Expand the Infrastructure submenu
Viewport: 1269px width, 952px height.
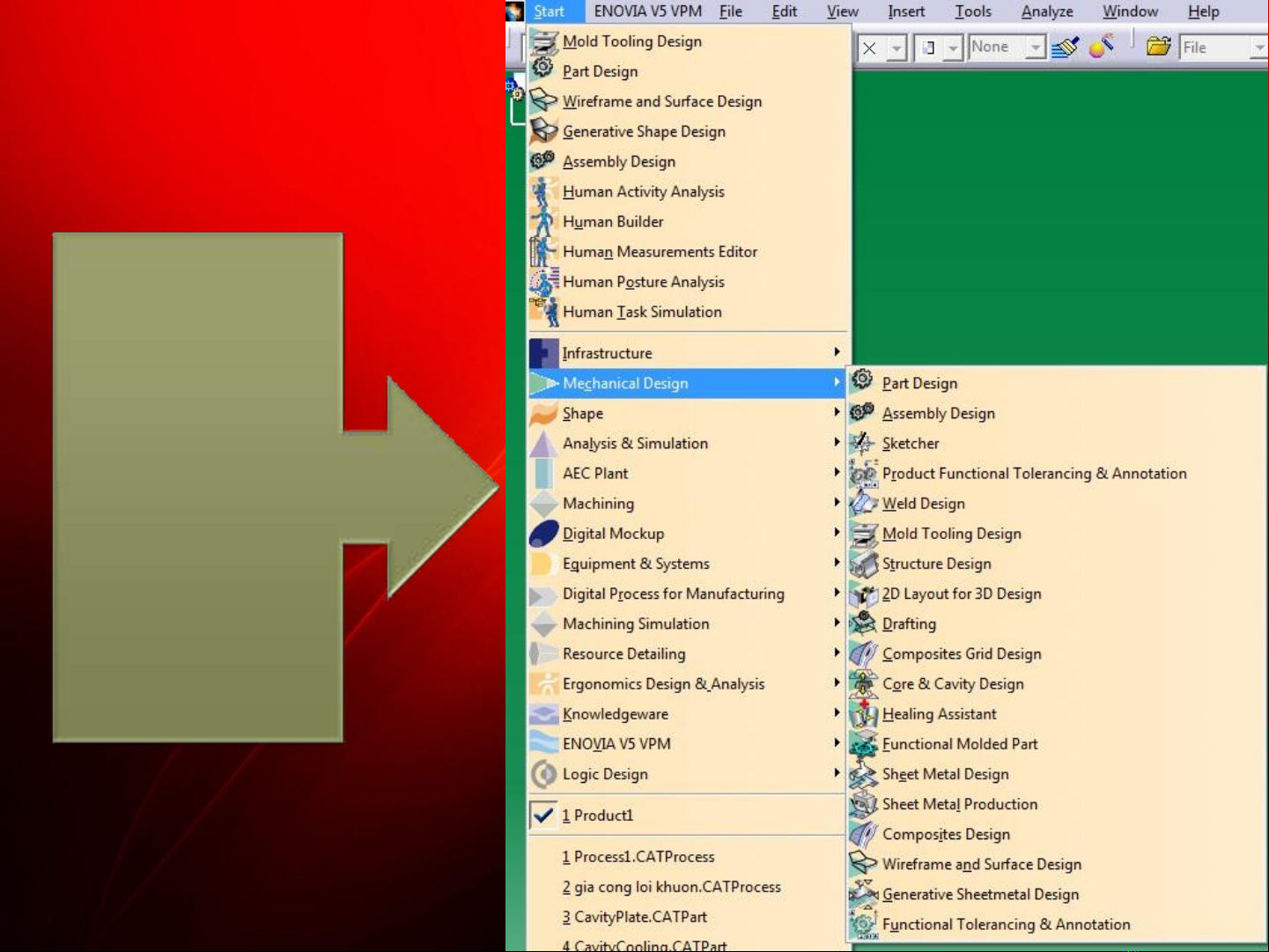(689, 353)
